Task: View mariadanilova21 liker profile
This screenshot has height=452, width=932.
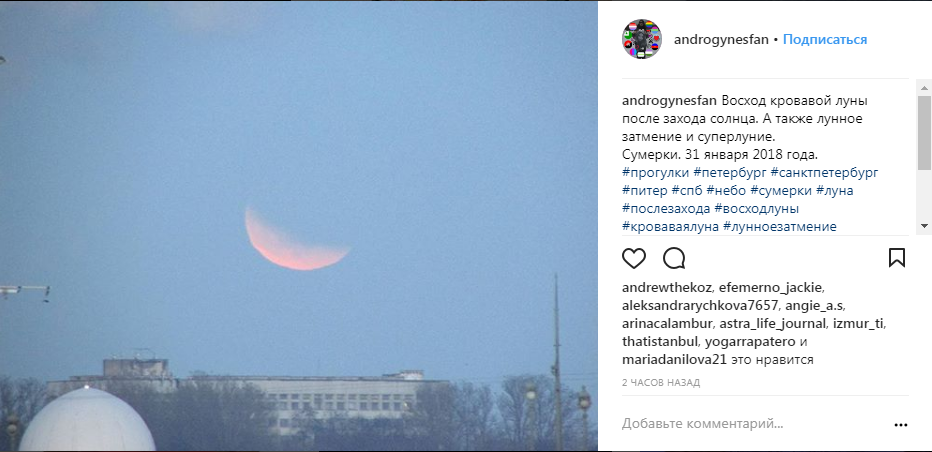Action: pyautogui.click(x=674, y=360)
